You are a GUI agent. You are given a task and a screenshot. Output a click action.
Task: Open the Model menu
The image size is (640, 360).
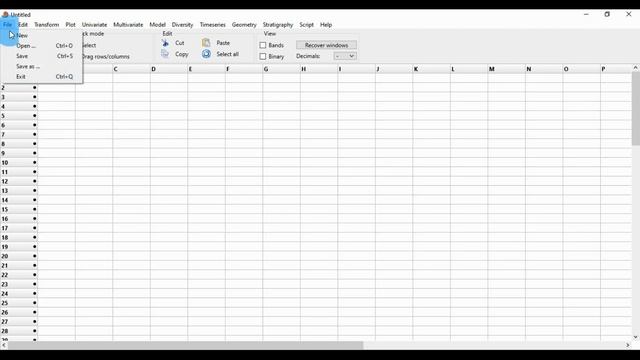158,24
